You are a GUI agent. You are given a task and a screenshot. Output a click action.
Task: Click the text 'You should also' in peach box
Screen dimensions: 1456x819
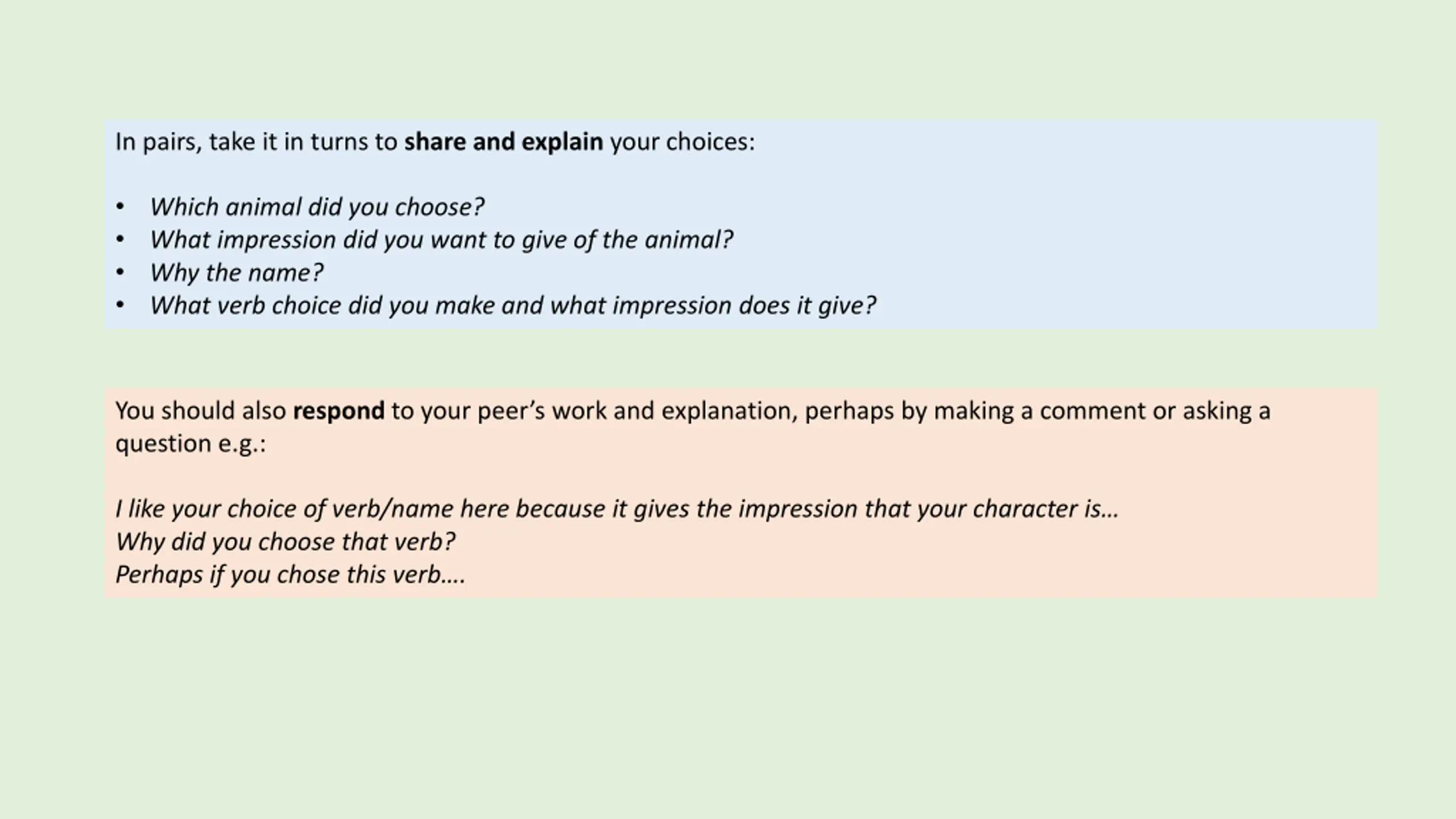coord(201,411)
